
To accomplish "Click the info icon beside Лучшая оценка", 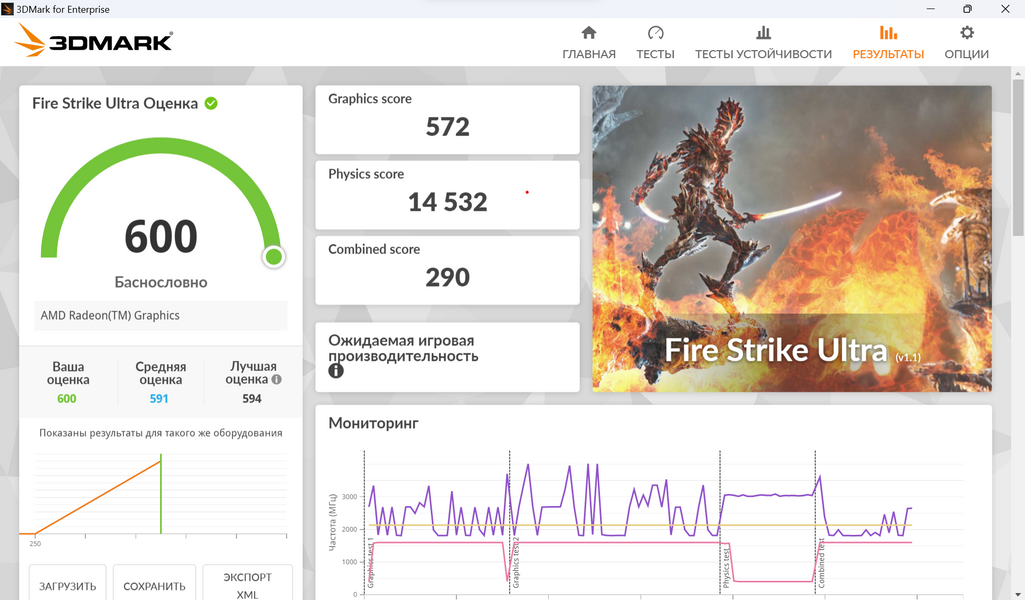I will [x=277, y=380].
